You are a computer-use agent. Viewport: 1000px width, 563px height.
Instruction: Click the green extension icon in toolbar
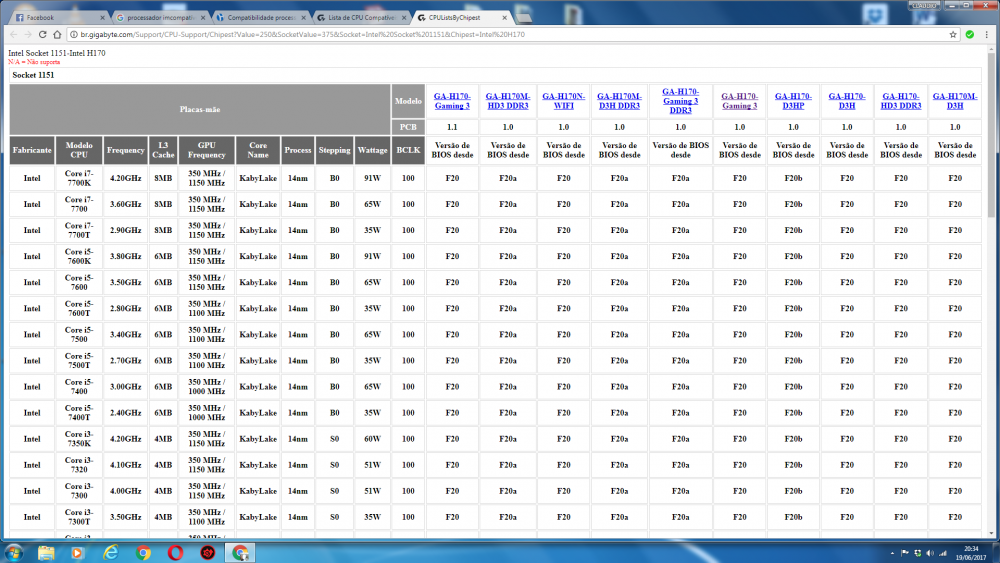click(970, 34)
